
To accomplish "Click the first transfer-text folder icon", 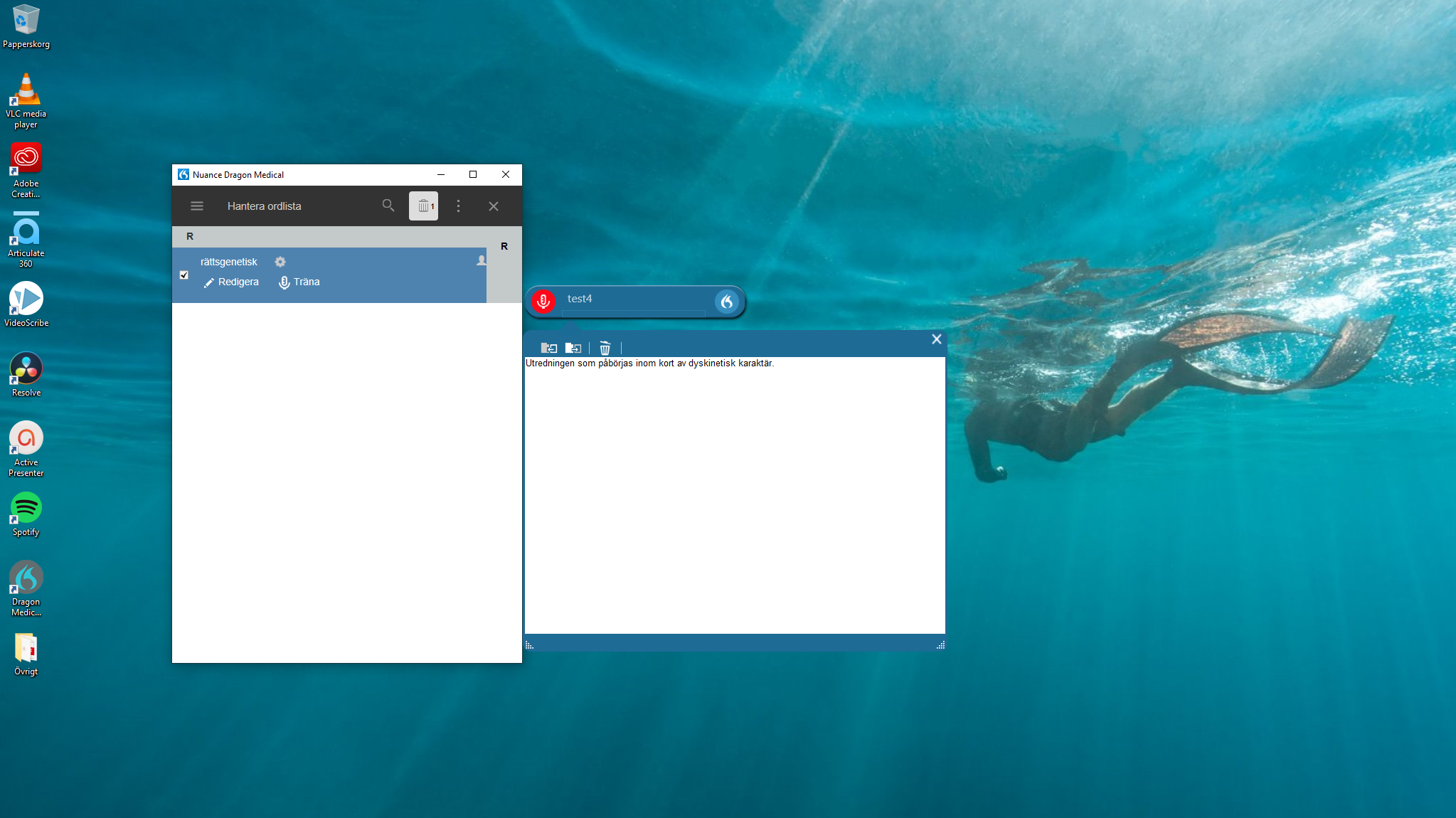I will click(x=548, y=349).
